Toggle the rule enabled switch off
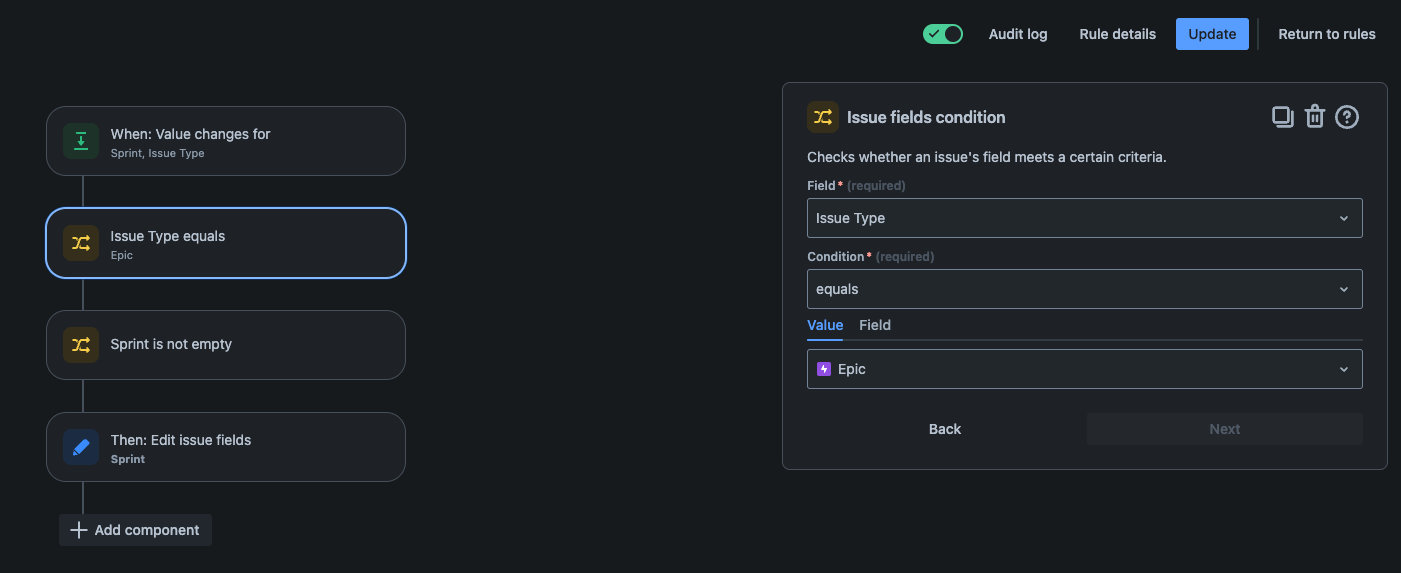 tap(943, 34)
